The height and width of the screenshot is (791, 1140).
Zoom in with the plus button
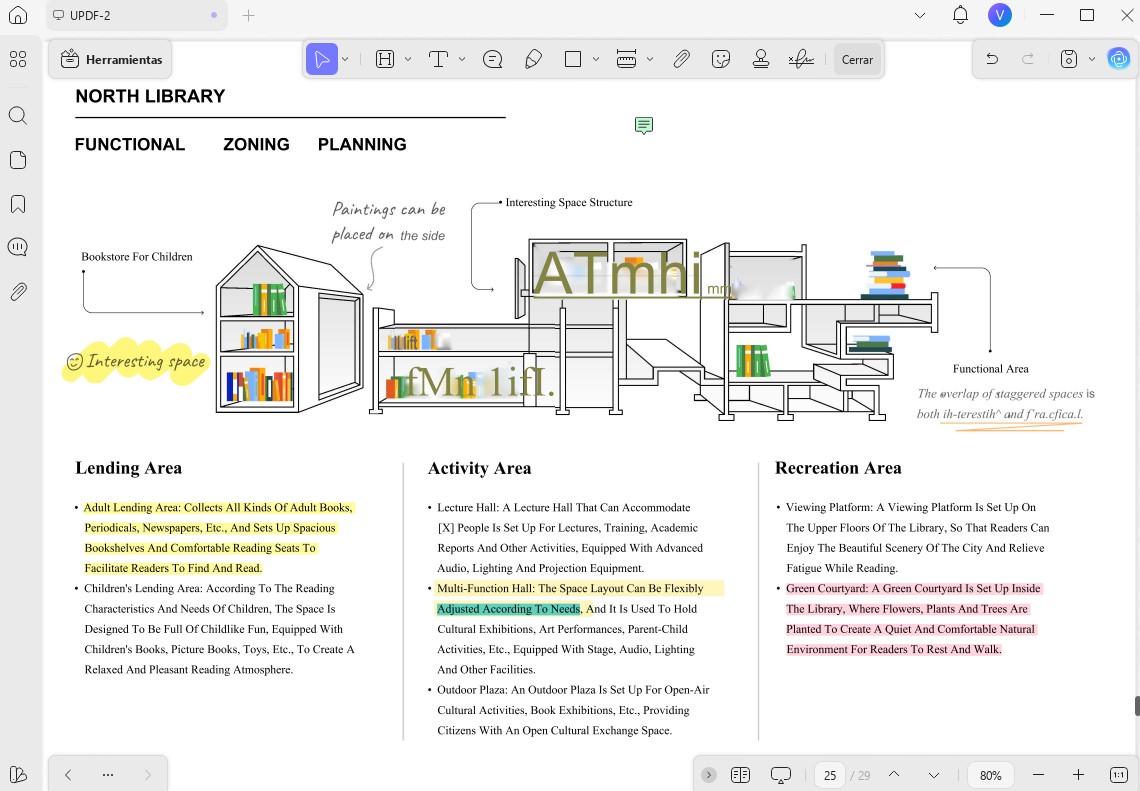click(x=1078, y=775)
